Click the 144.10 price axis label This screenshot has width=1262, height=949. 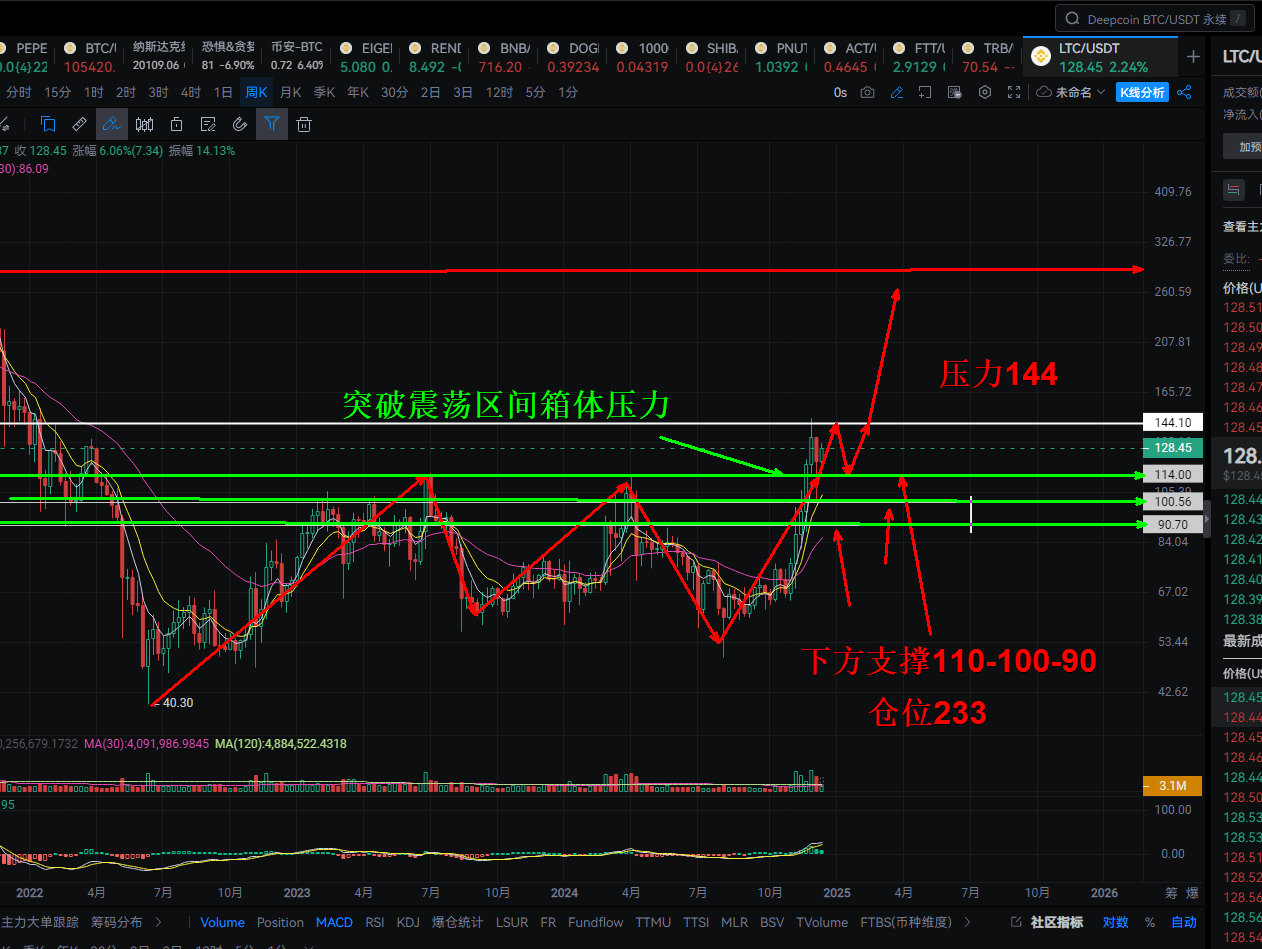1173,423
